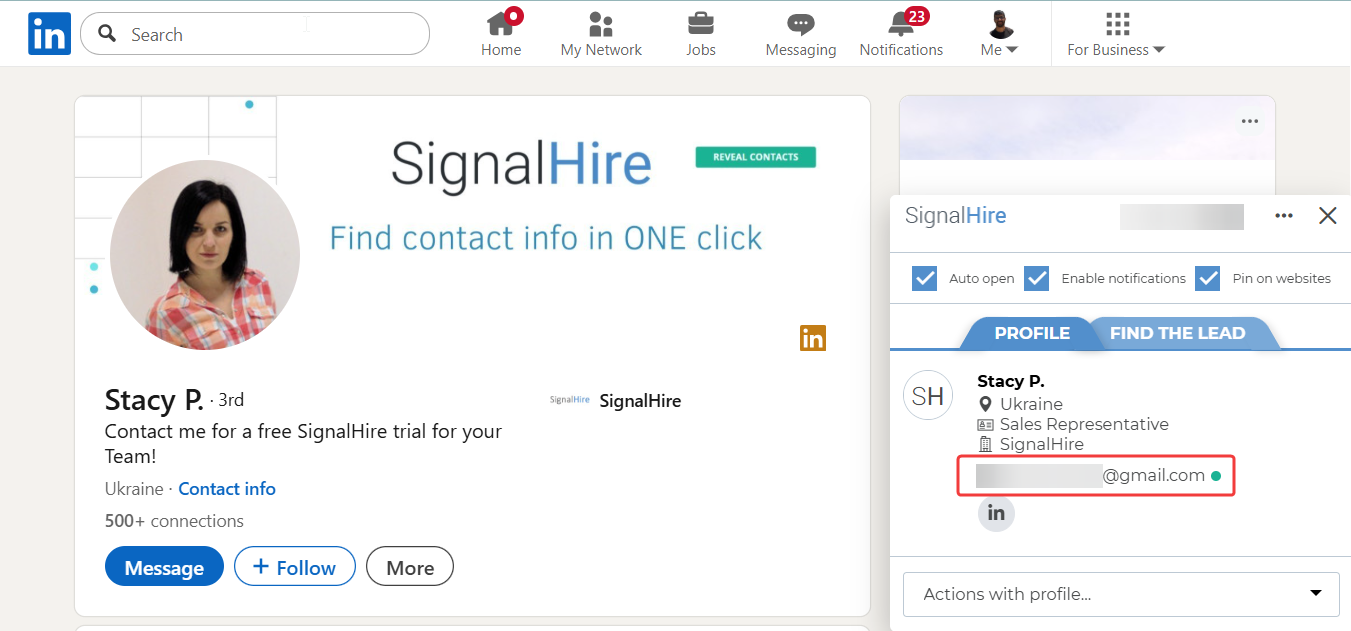The height and width of the screenshot is (631, 1351).
Task: Click the orange LinkedIn badge on banner
Action: coord(813,338)
